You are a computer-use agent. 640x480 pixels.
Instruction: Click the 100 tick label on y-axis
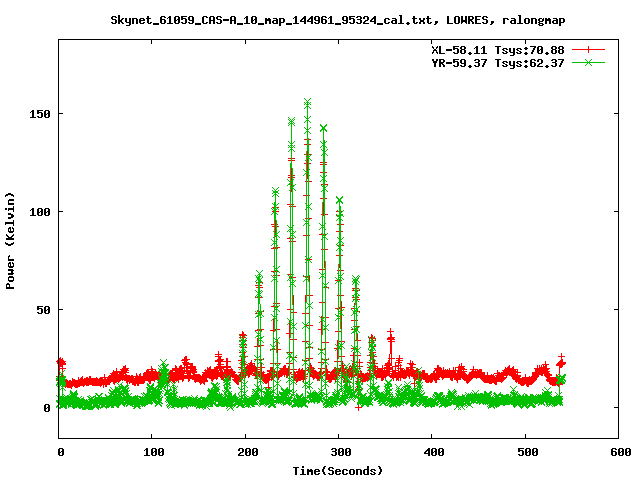pyautogui.click(x=40, y=212)
